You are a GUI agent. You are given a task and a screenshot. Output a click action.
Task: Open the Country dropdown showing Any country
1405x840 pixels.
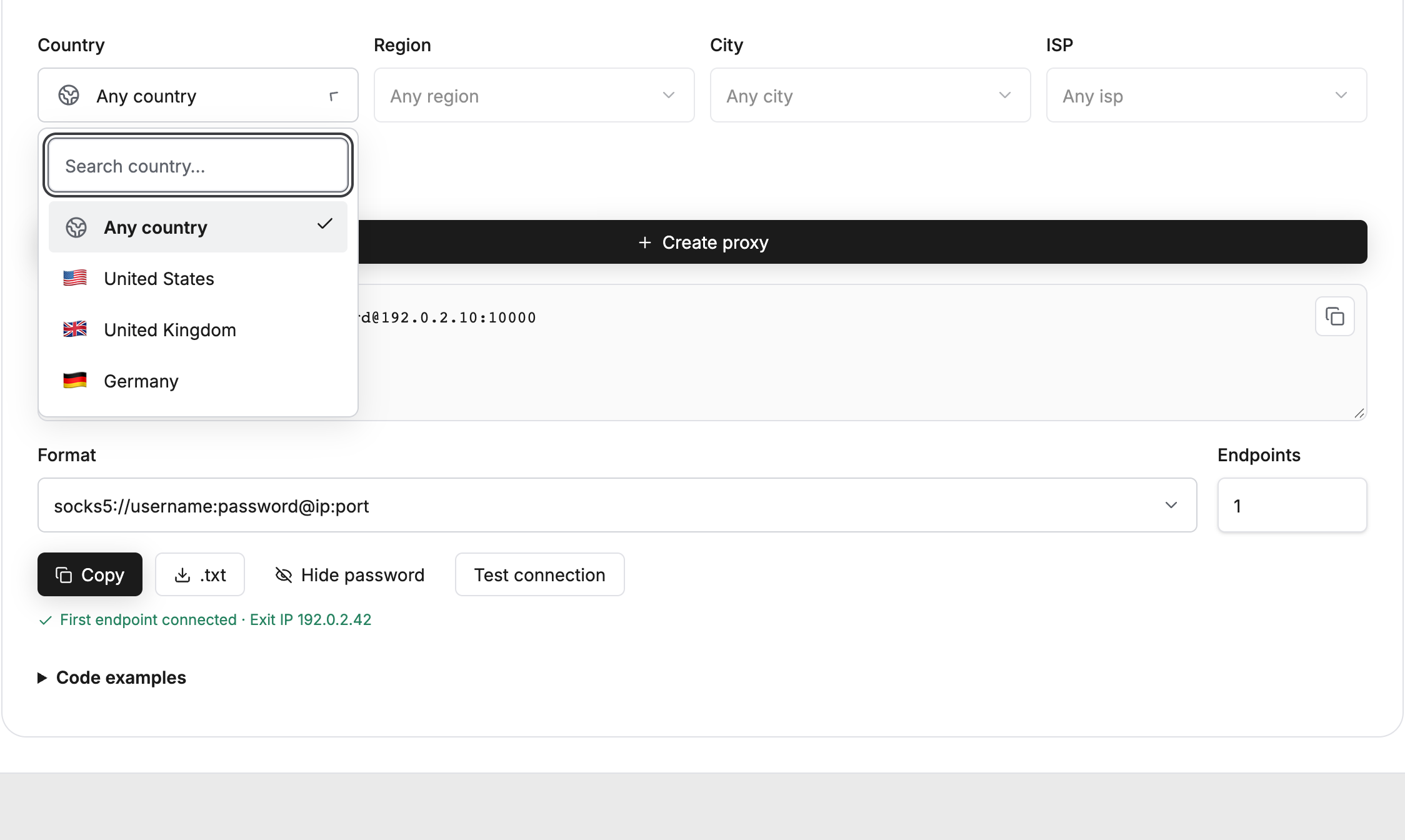coord(197,95)
